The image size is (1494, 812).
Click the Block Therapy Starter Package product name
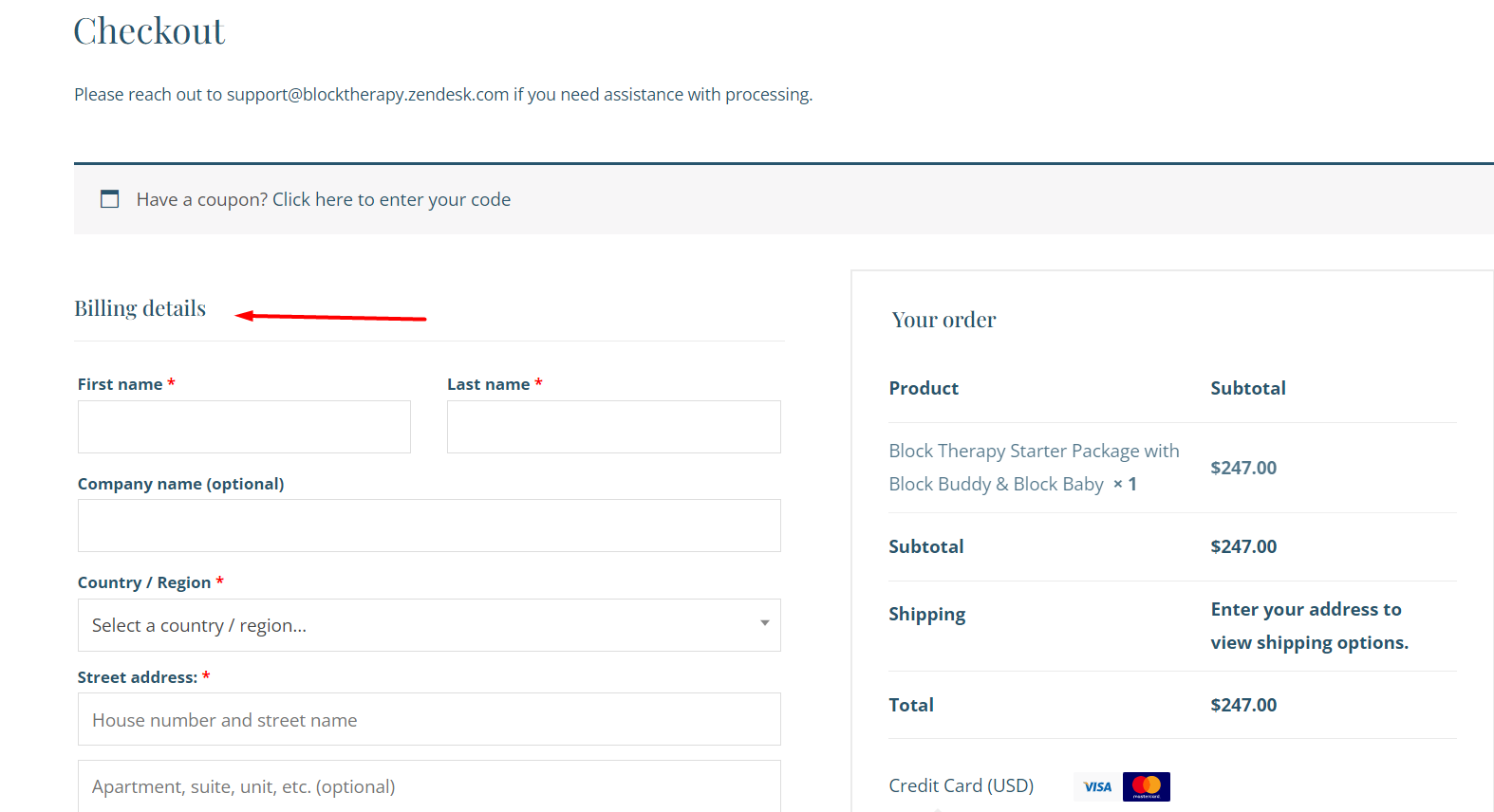pyautogui.click(x=1033, y=467)
